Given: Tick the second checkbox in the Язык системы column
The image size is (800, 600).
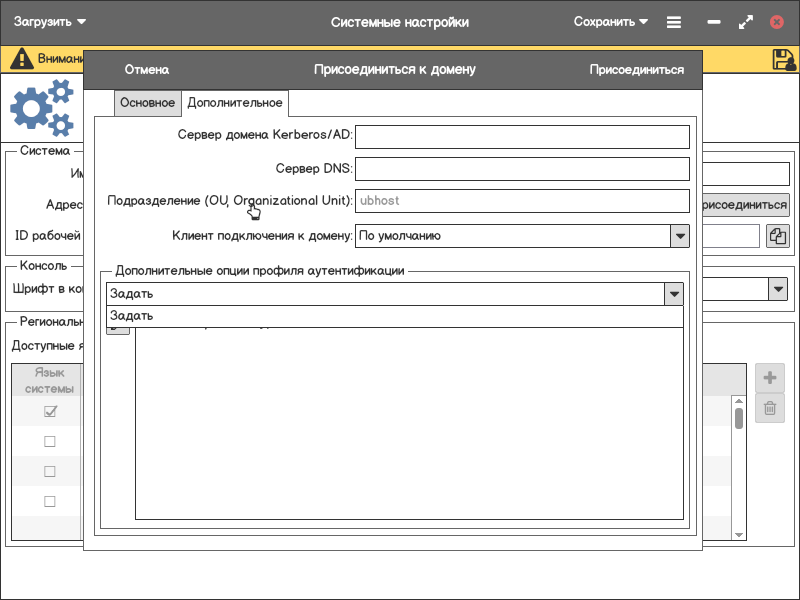Looking at the screenshot, I should (x=50, y=442).
